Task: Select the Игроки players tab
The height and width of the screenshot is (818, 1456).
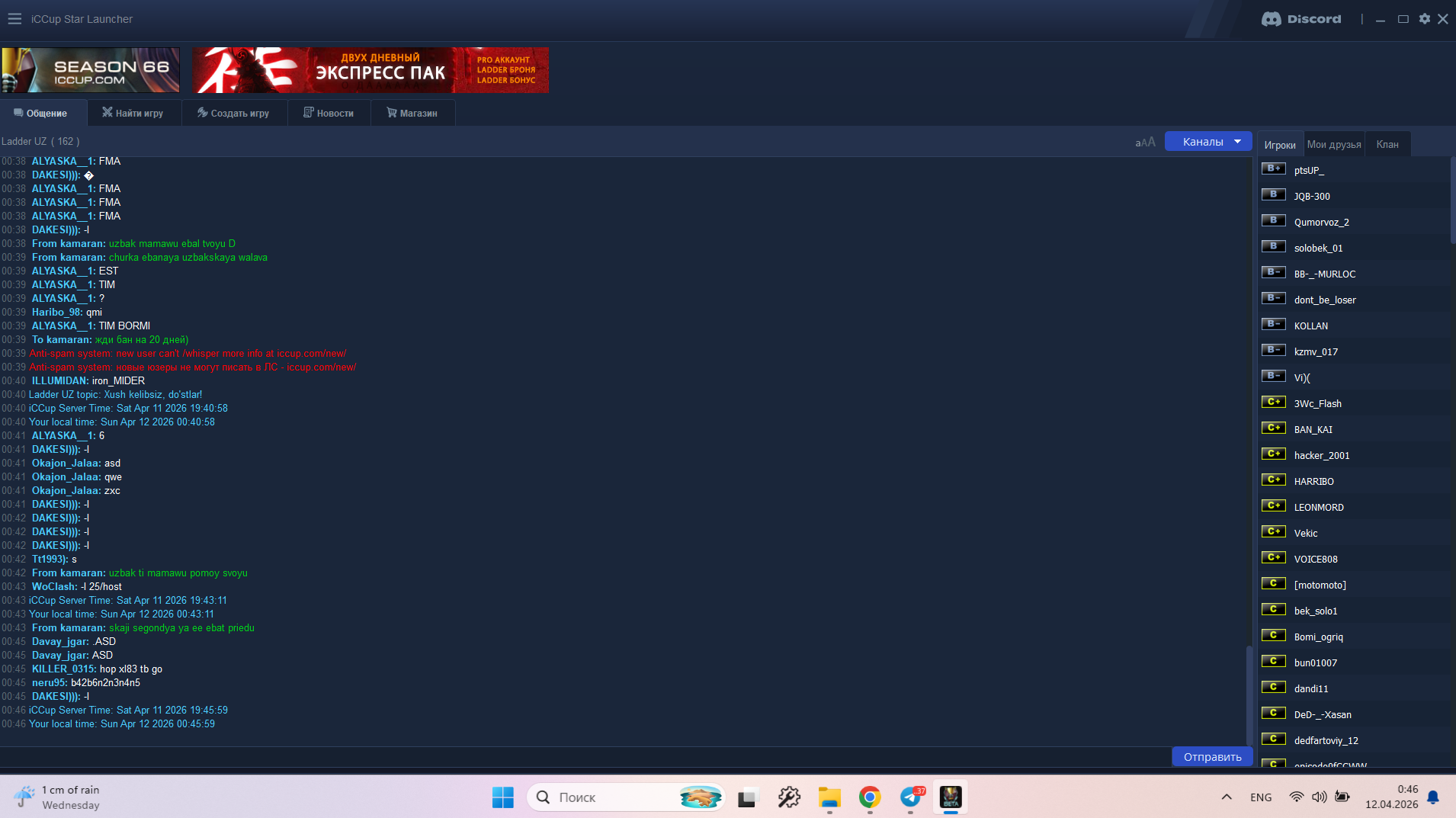Action: coord(1280,145)
